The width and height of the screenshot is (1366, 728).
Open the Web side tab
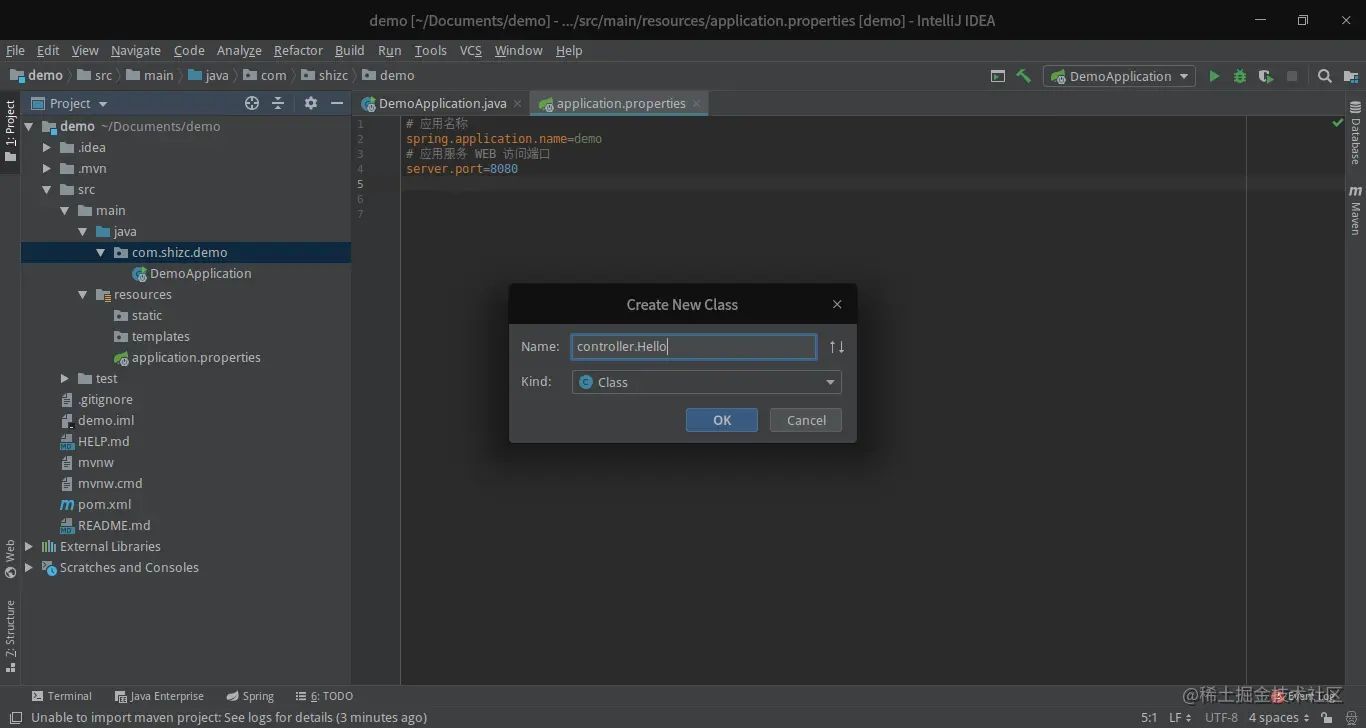(10, 559)
